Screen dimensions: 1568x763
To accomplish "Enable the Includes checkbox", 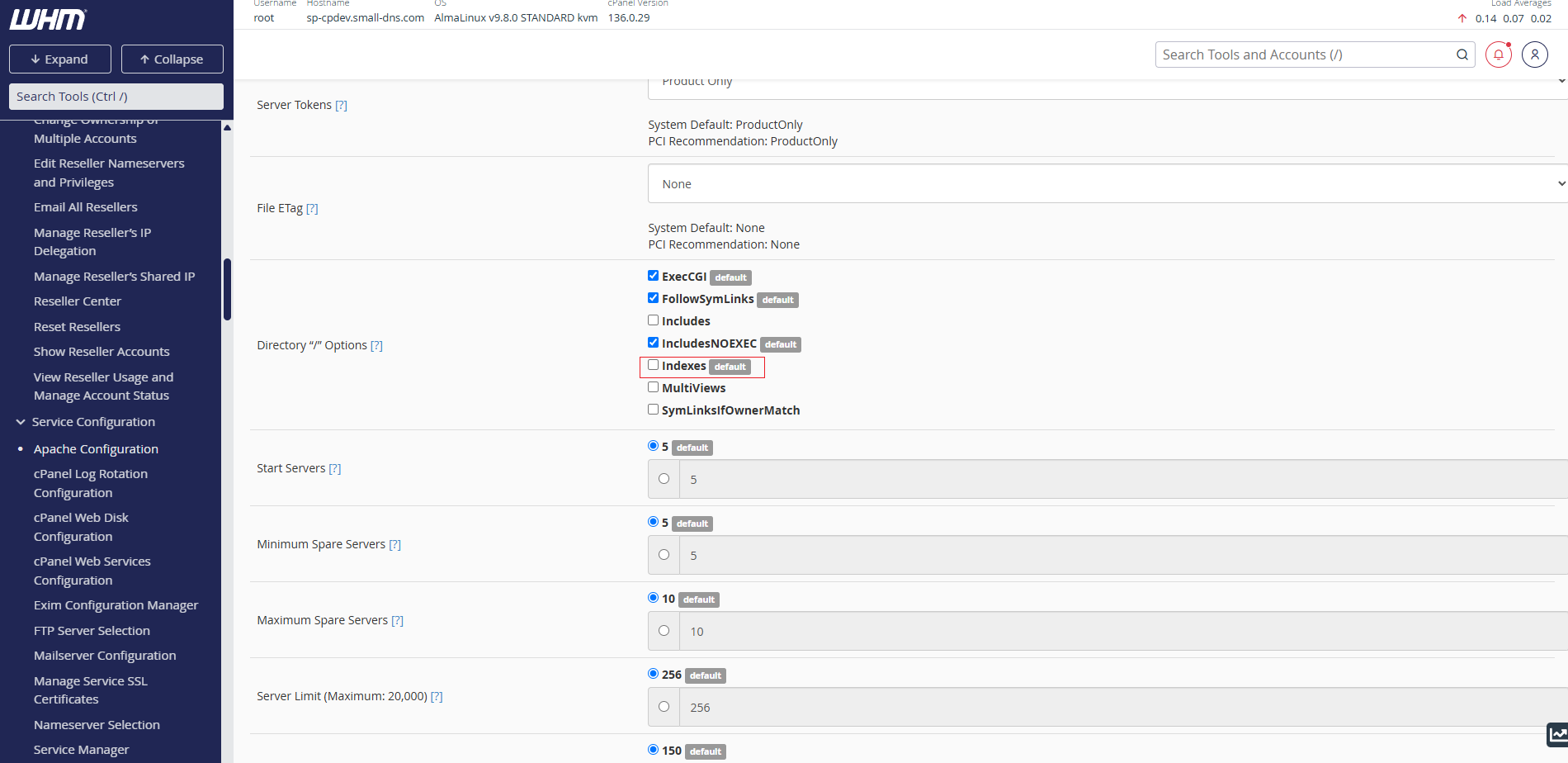I will coord(653,320).
